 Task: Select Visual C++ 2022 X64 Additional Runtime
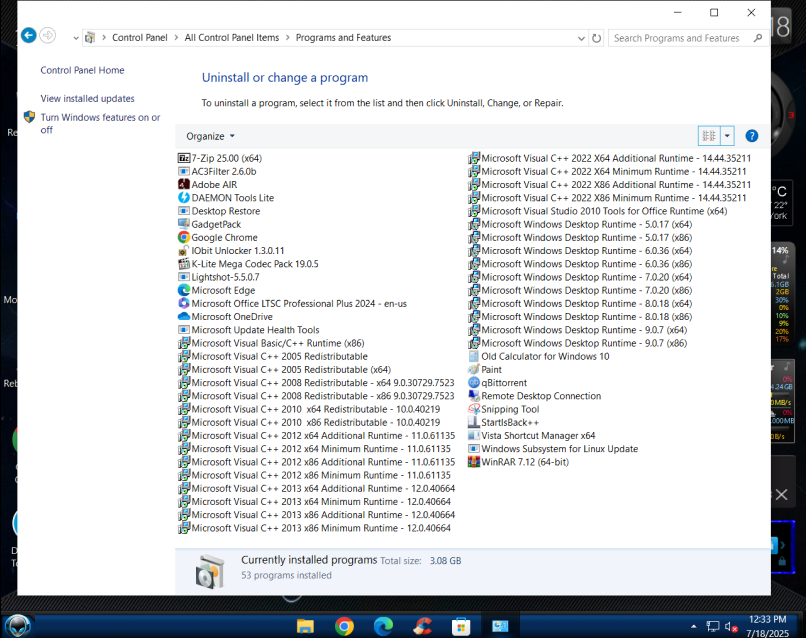610,158
